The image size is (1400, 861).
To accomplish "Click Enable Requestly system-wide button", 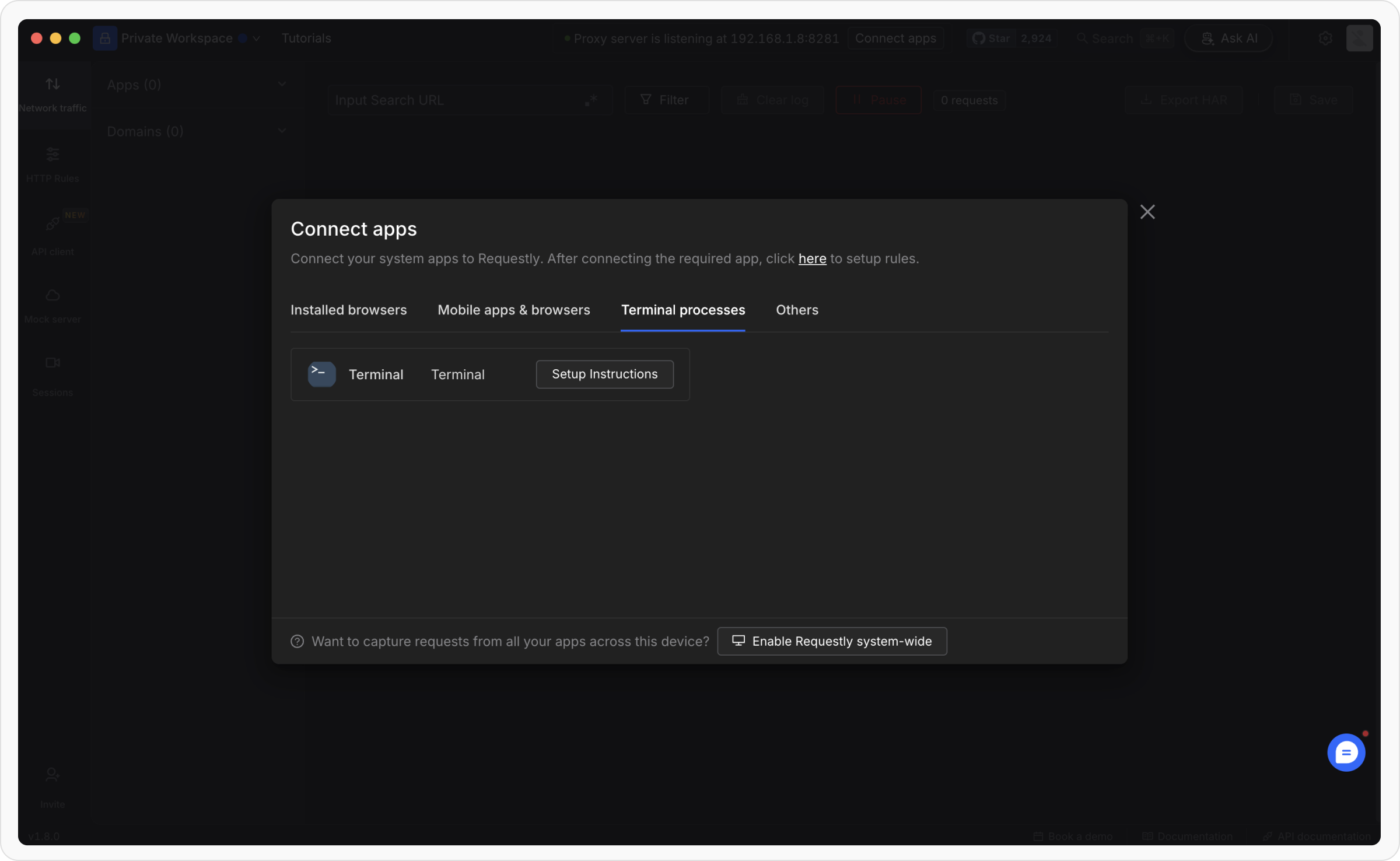I will coord(831,642).
